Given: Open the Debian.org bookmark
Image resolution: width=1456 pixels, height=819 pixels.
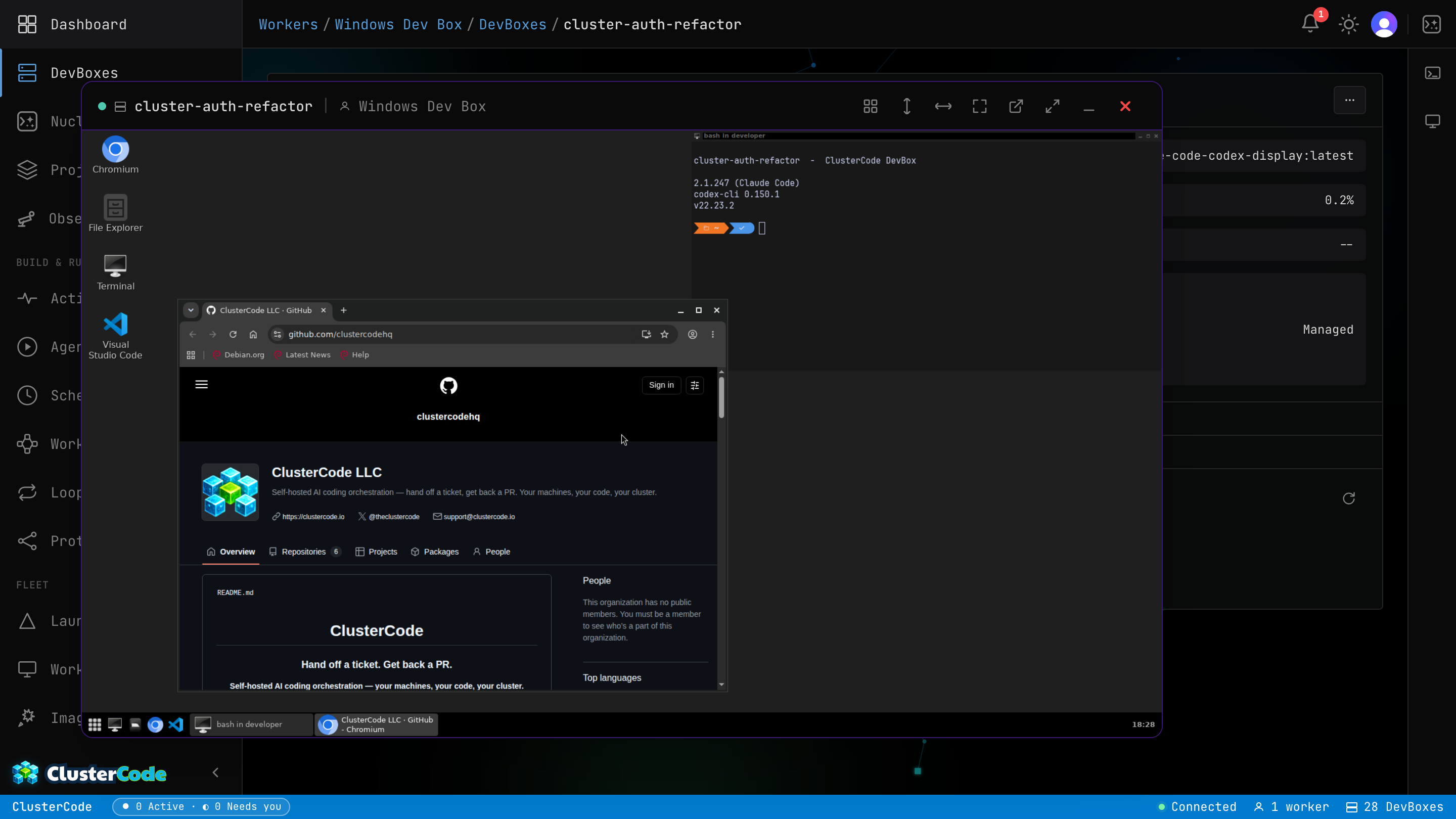Looking at the screenshot, I should tap(238, 355).
